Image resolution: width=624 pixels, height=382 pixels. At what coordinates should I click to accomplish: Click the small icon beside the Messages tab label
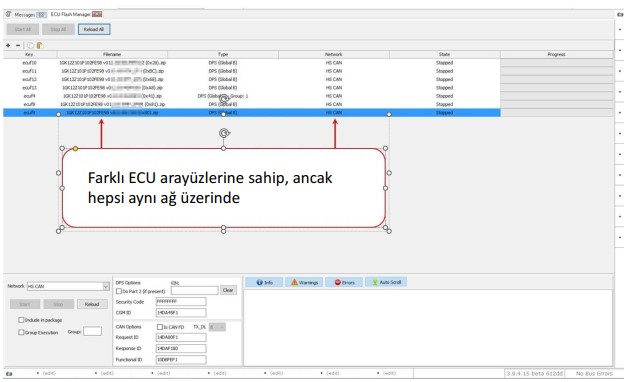[x=41, y=15]
